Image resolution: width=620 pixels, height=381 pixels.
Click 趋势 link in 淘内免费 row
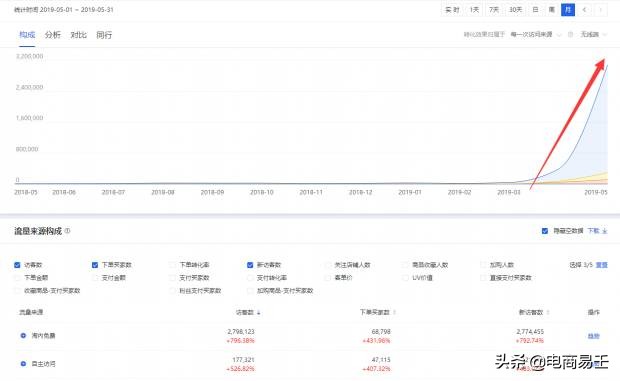point(594,336)
